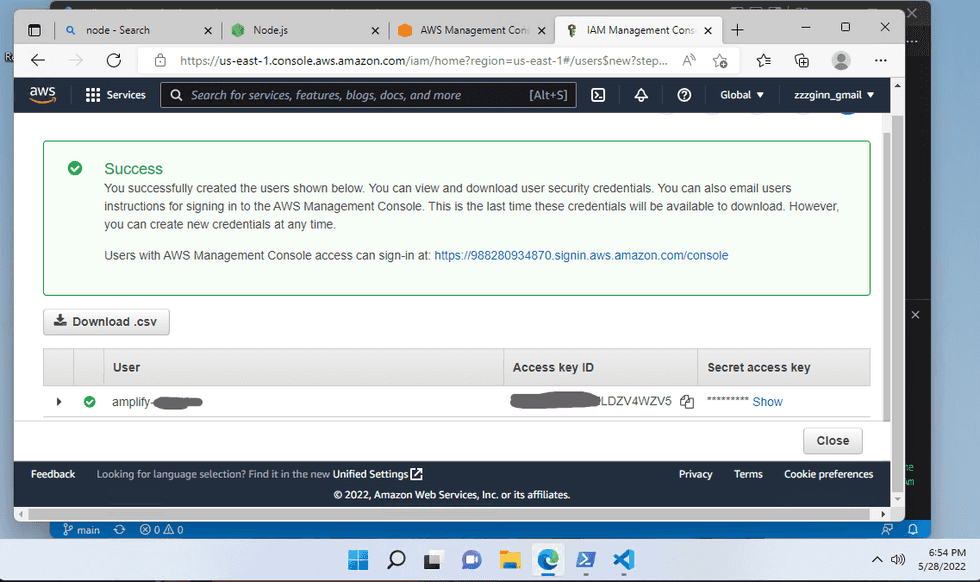Open Unified Settings link

(x=378, y=474)
